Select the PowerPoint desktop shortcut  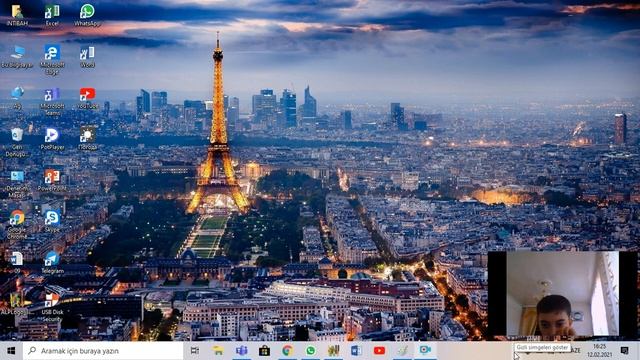[x=52, y=180]
